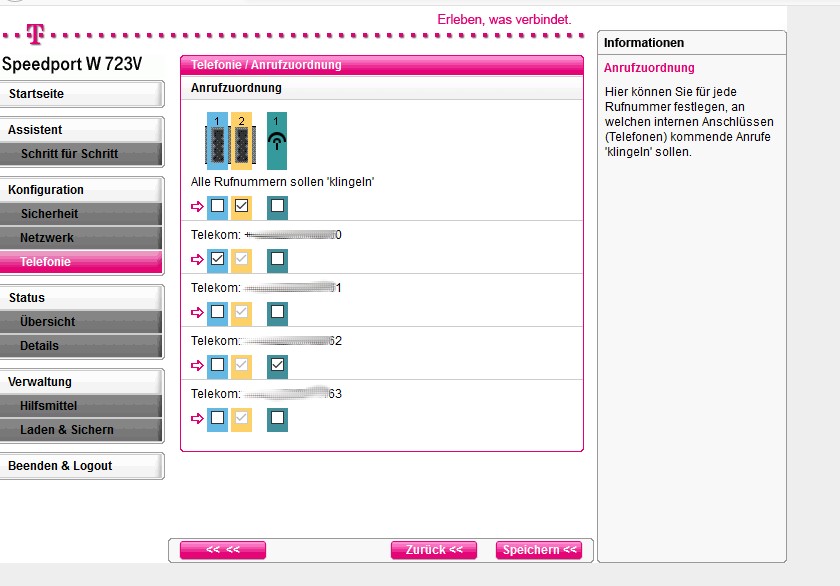
Task: Open the Startseite menu entry
Action: point(81,94)
